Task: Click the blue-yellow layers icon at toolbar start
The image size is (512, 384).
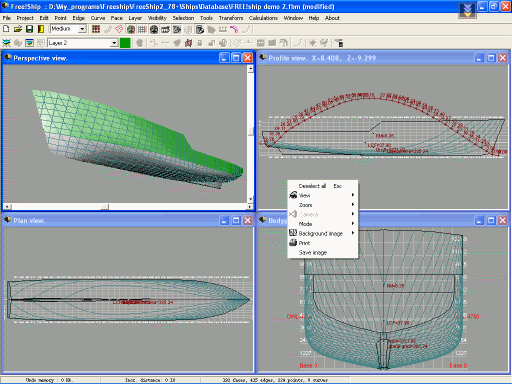Action: (x=6, y=43)
